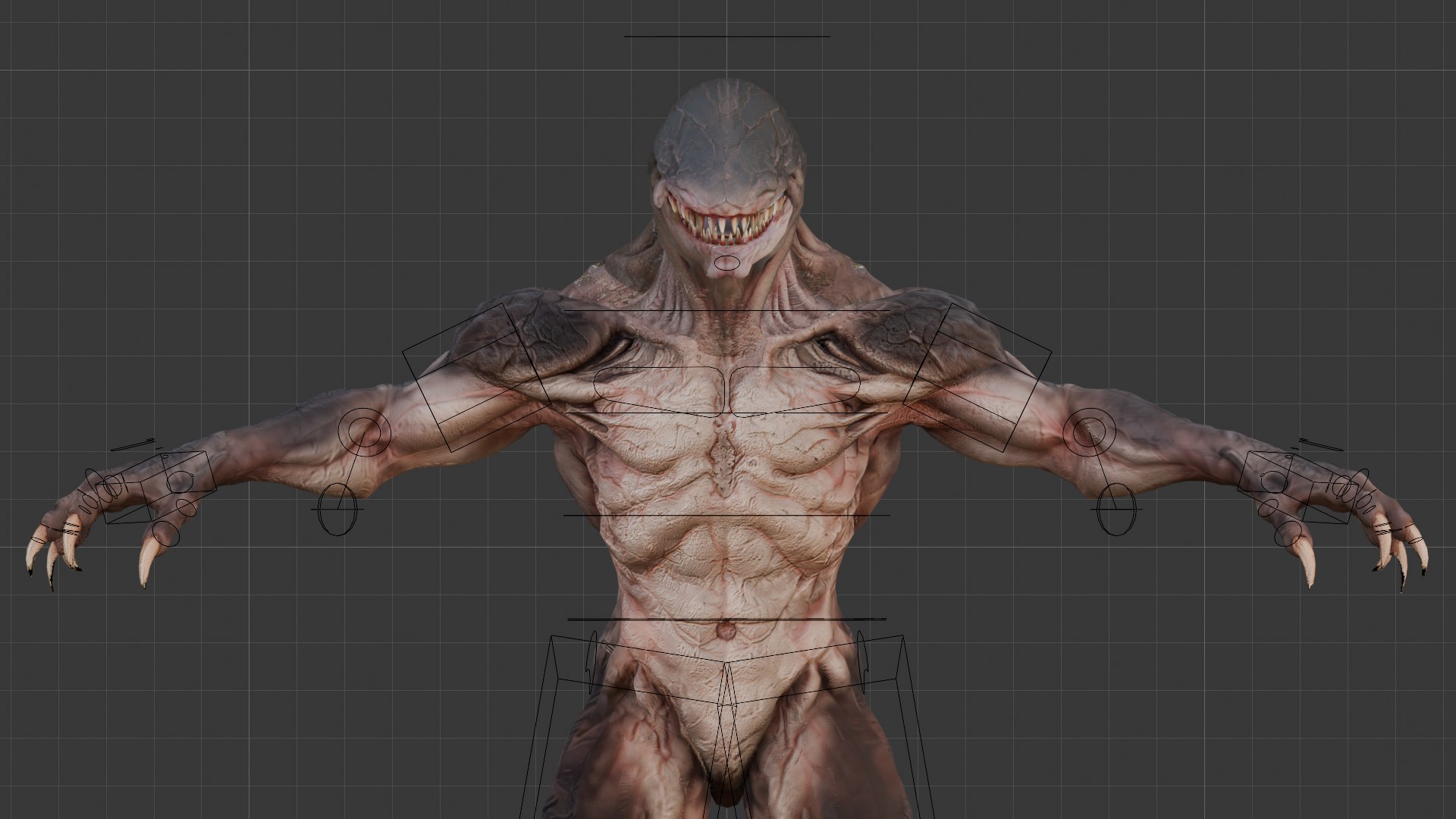This screenshot has height=819, width=1456.
Task: Select the oval pole control below the viewer's-right elbow
Action: pos(1117,509)
